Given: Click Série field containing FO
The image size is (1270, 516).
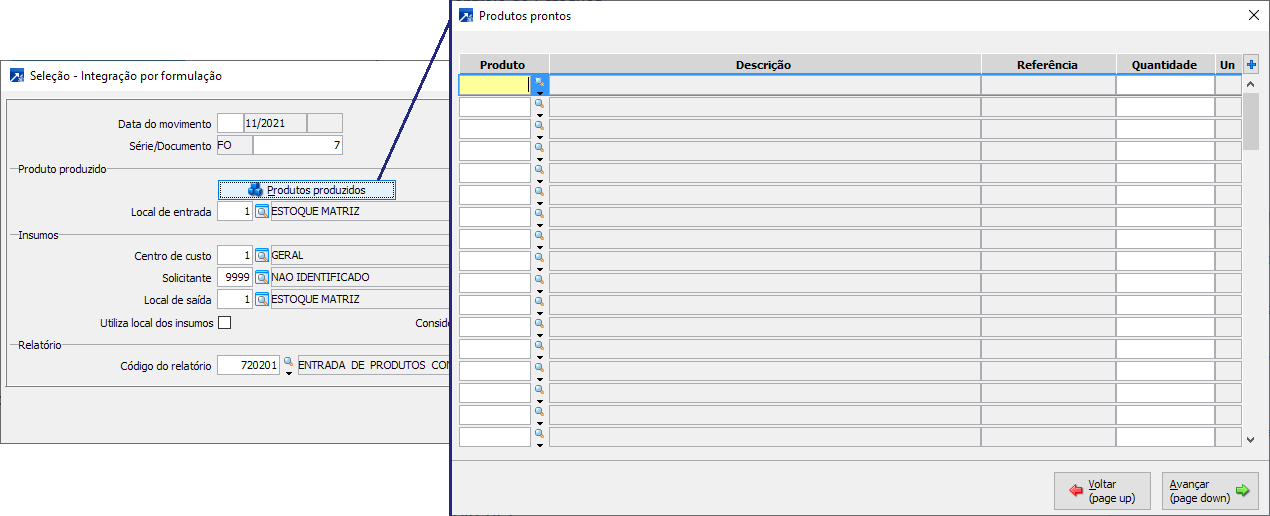Looking at the screenshot, I should [x=234, y=146].
